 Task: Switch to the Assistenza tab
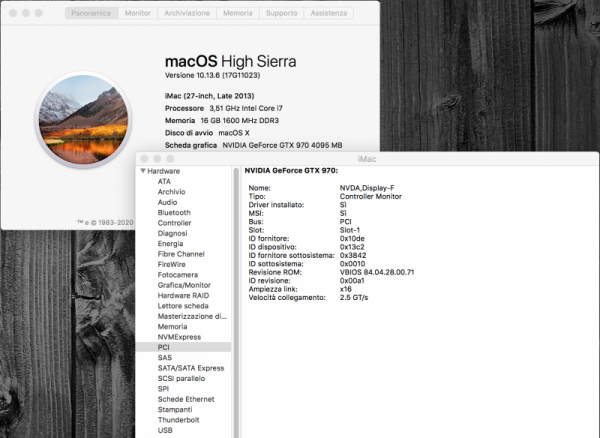coord(329,13)
